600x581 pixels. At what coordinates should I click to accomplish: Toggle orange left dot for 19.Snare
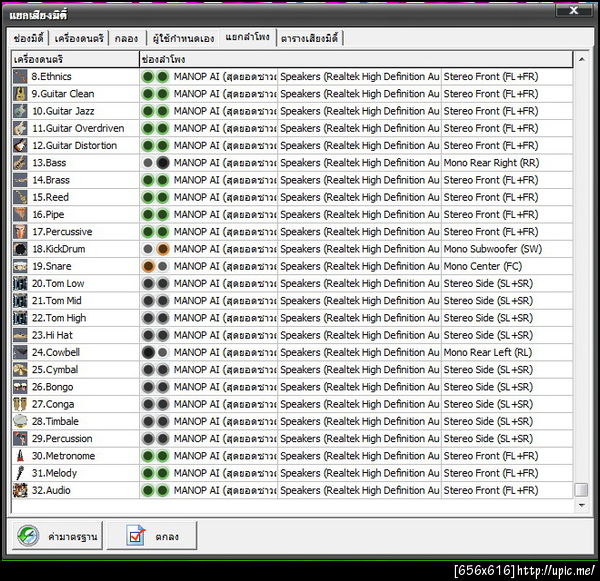[148, 266]
